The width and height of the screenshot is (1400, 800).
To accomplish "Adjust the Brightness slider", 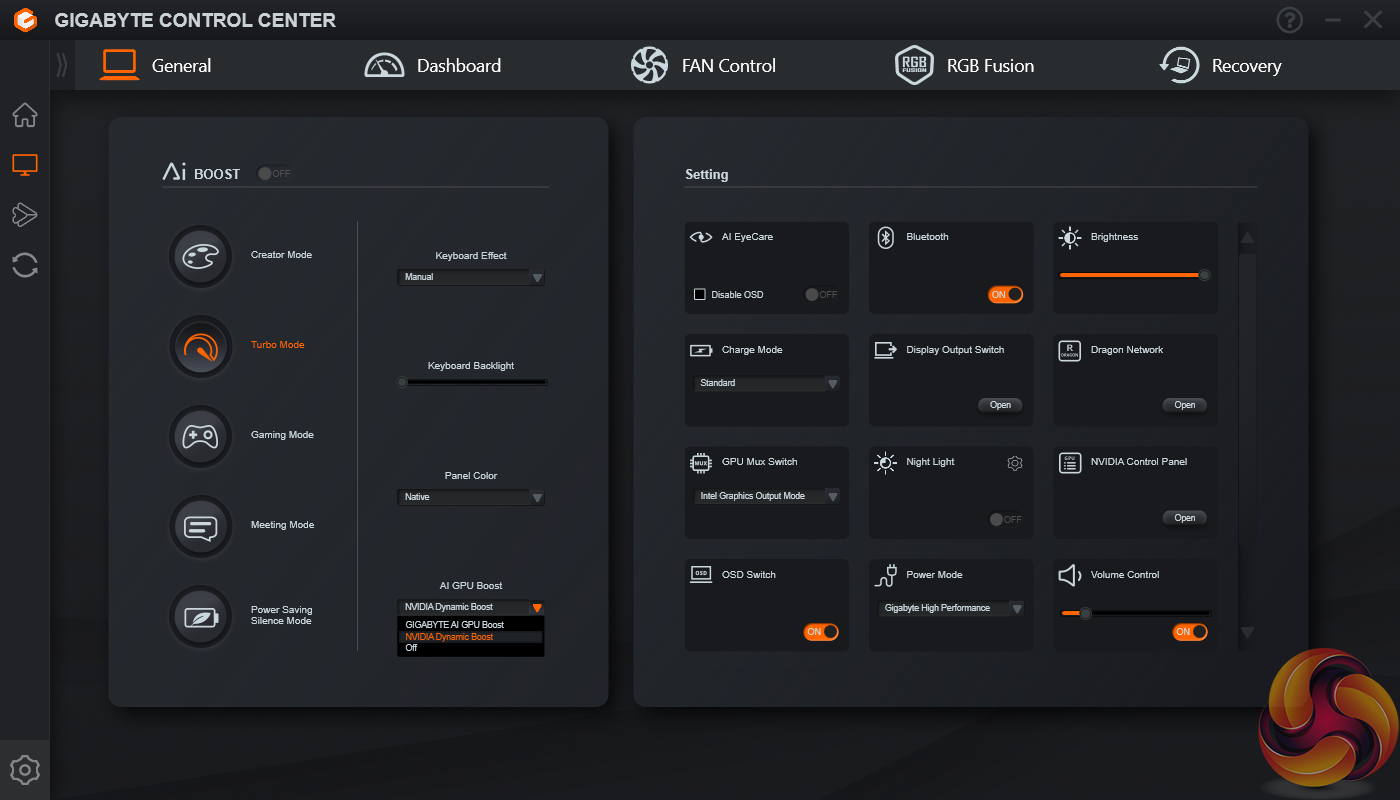I will coord(1135,275).
